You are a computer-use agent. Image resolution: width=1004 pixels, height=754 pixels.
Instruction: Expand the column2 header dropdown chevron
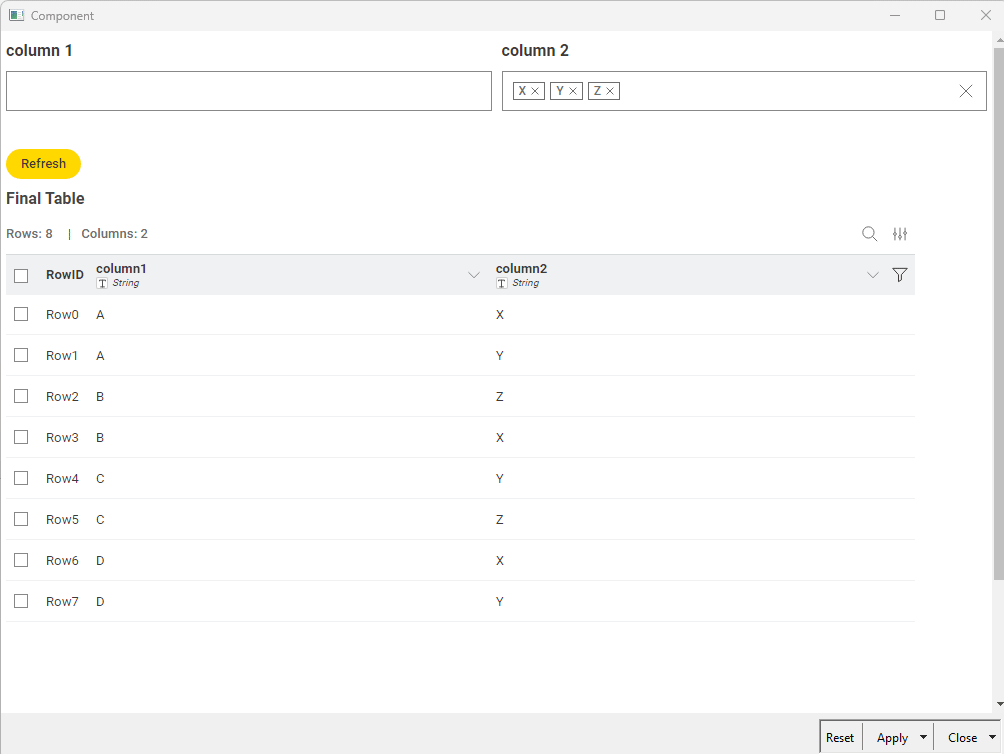coord(873,275)
